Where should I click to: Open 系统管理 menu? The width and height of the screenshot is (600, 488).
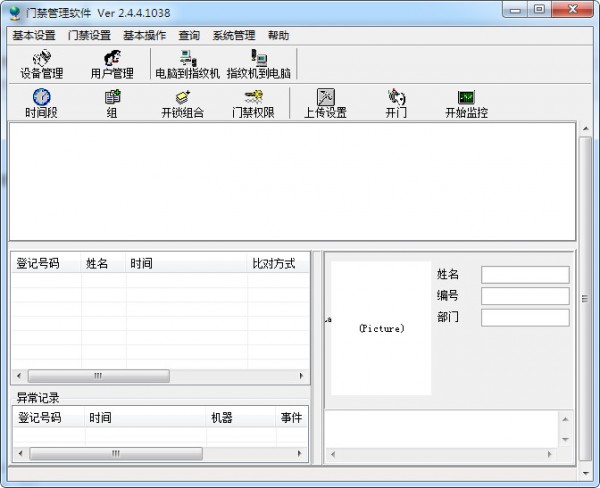(x=234, y=36)
